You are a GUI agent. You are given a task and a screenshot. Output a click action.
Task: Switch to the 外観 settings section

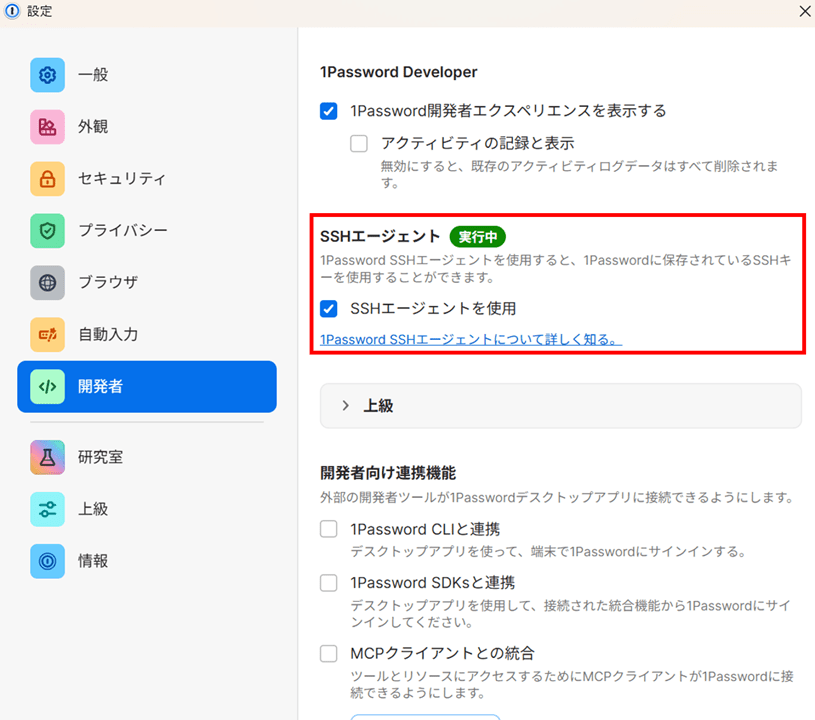click(x=147, y=127)
